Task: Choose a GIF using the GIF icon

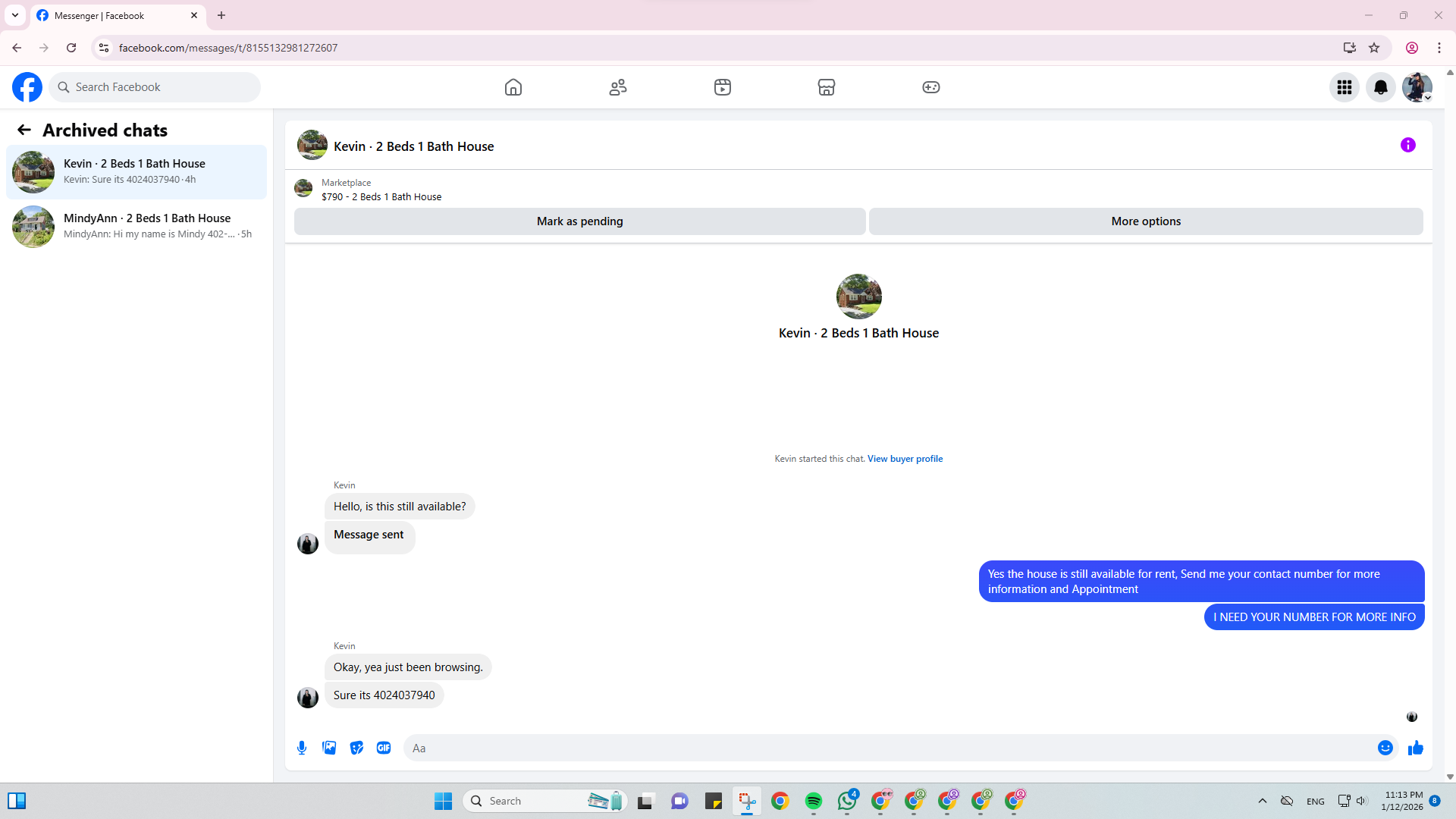Action: (x=384, y=748)
